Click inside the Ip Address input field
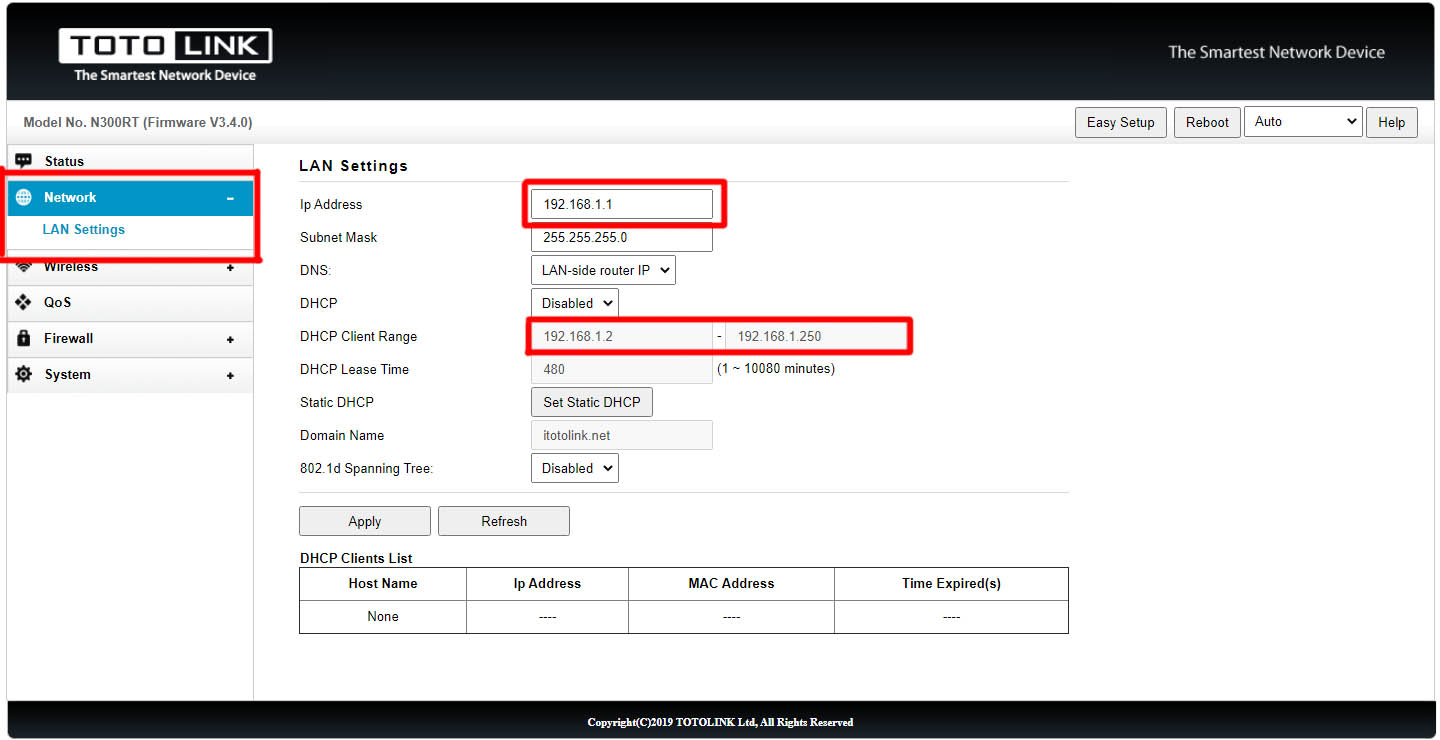 [620, 203]
